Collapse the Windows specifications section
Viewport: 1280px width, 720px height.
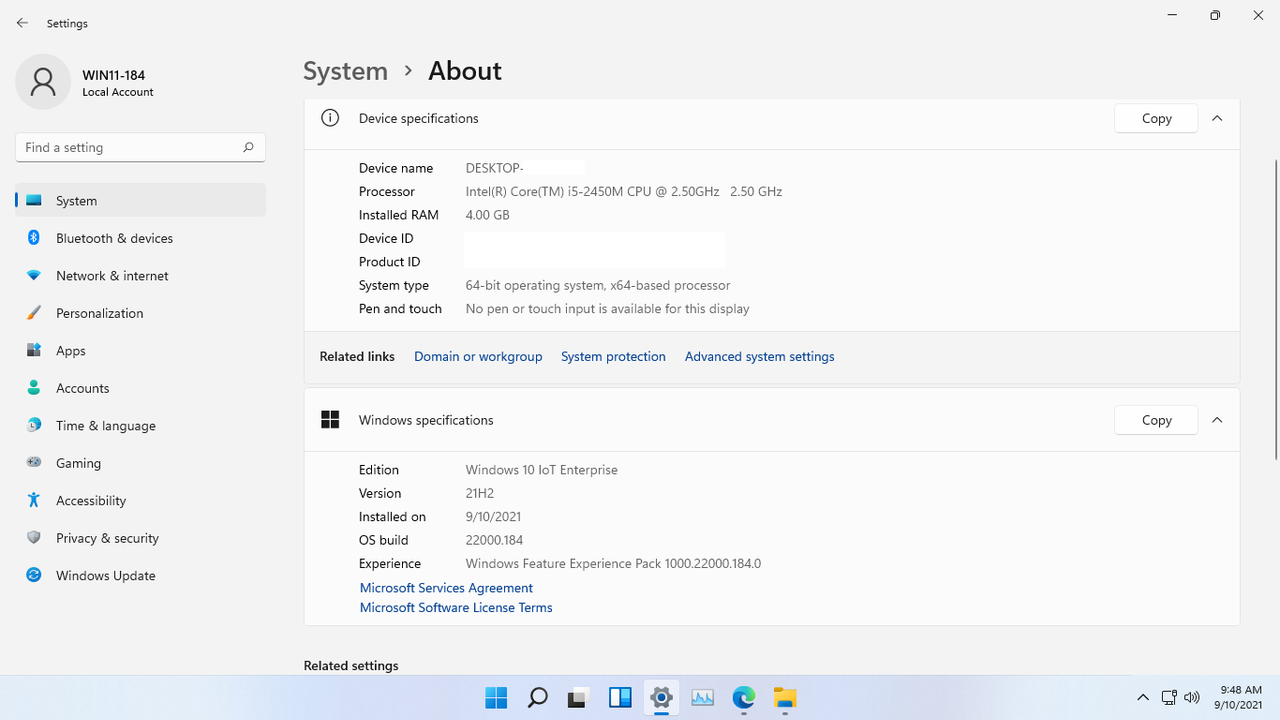point(1217,420)
